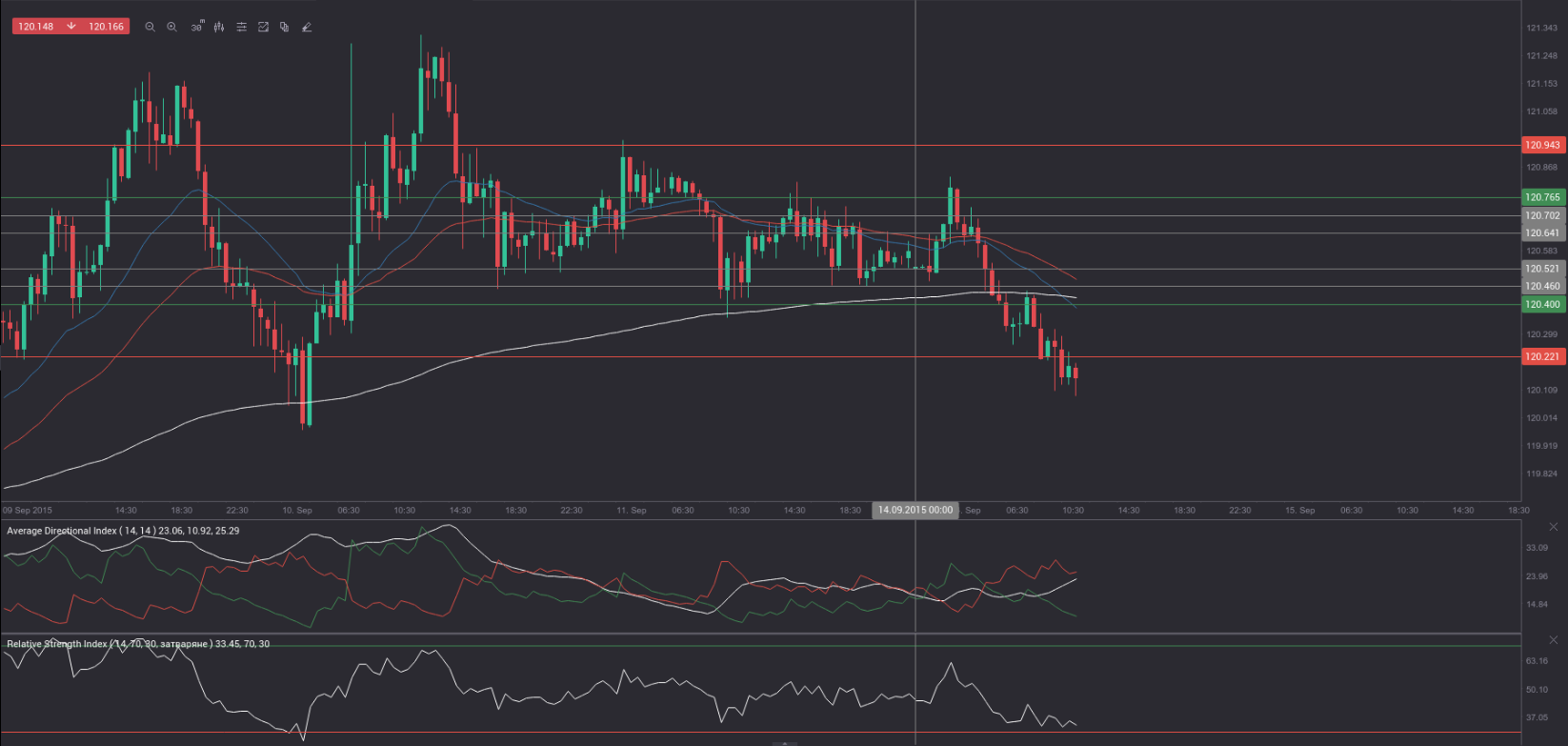Click the red 120.148 sell price button
Viewport: 1568px width, 746px height.
click(x=36, y=27)
